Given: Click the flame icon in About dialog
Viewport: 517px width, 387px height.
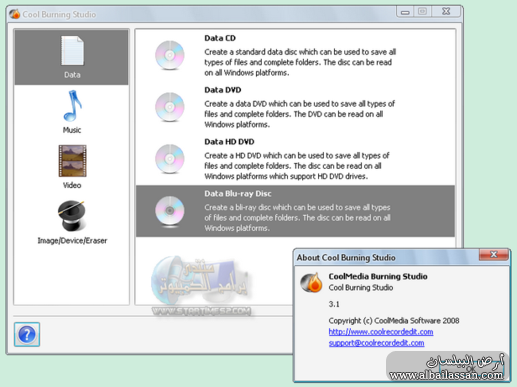Looking at the screenshot, I should click(311, 282).
